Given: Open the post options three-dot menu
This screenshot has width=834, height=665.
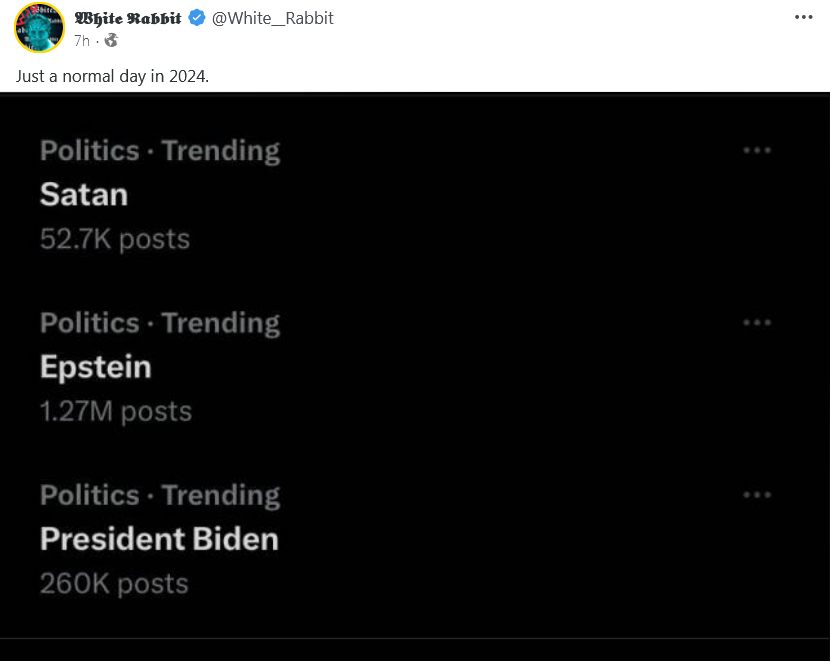Looking at the screenshot, I should (804, 17).
